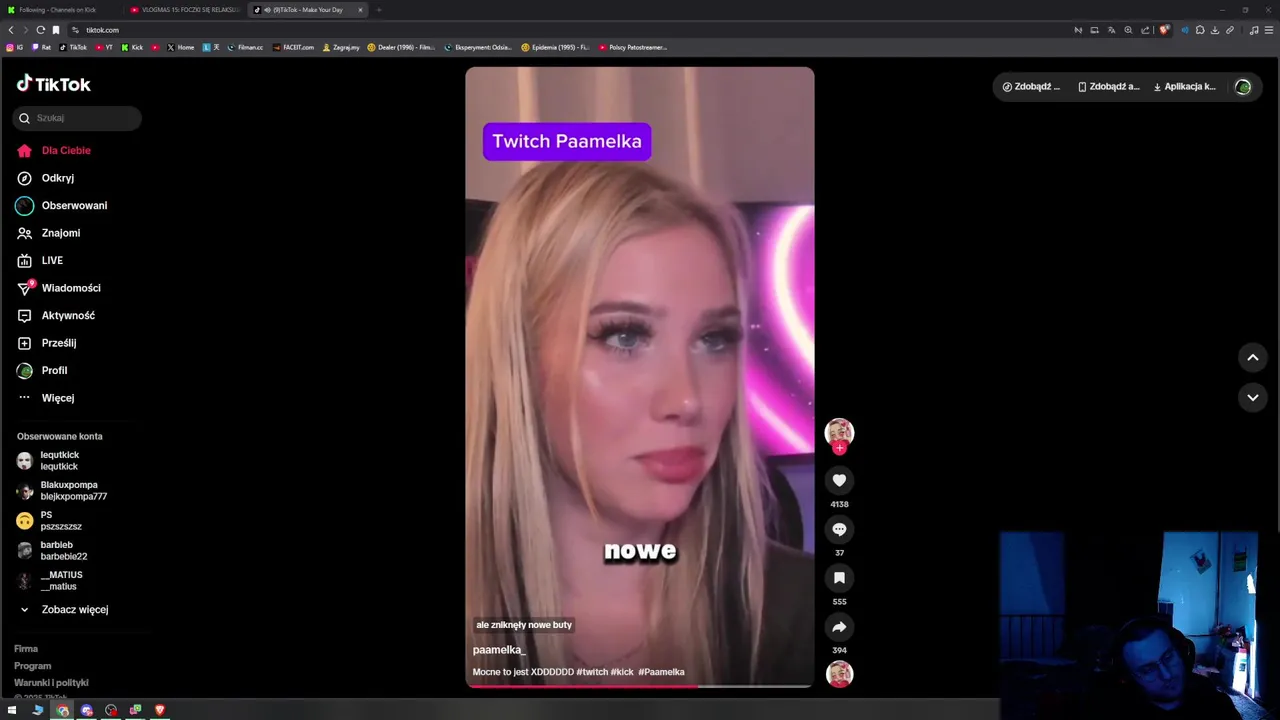
Task: Open the Aktywność notifications
Action: [56, 315]
